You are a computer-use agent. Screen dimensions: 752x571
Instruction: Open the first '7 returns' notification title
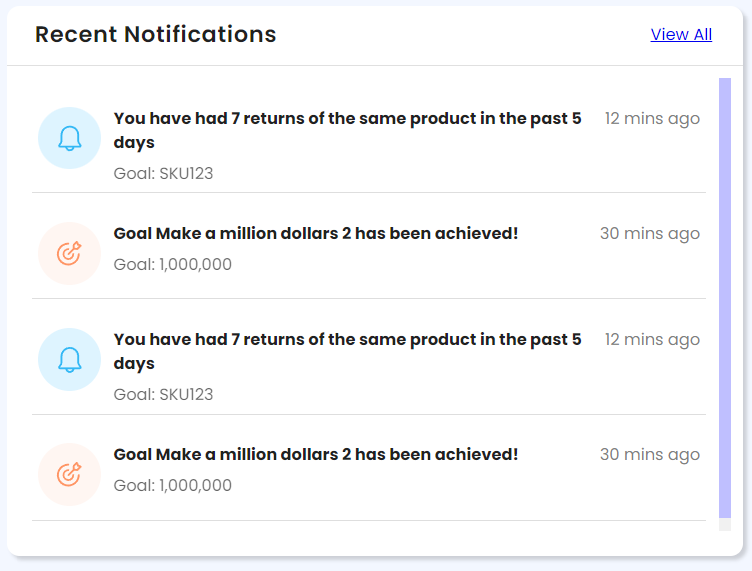pyautogui.click(x=347, y=130)
